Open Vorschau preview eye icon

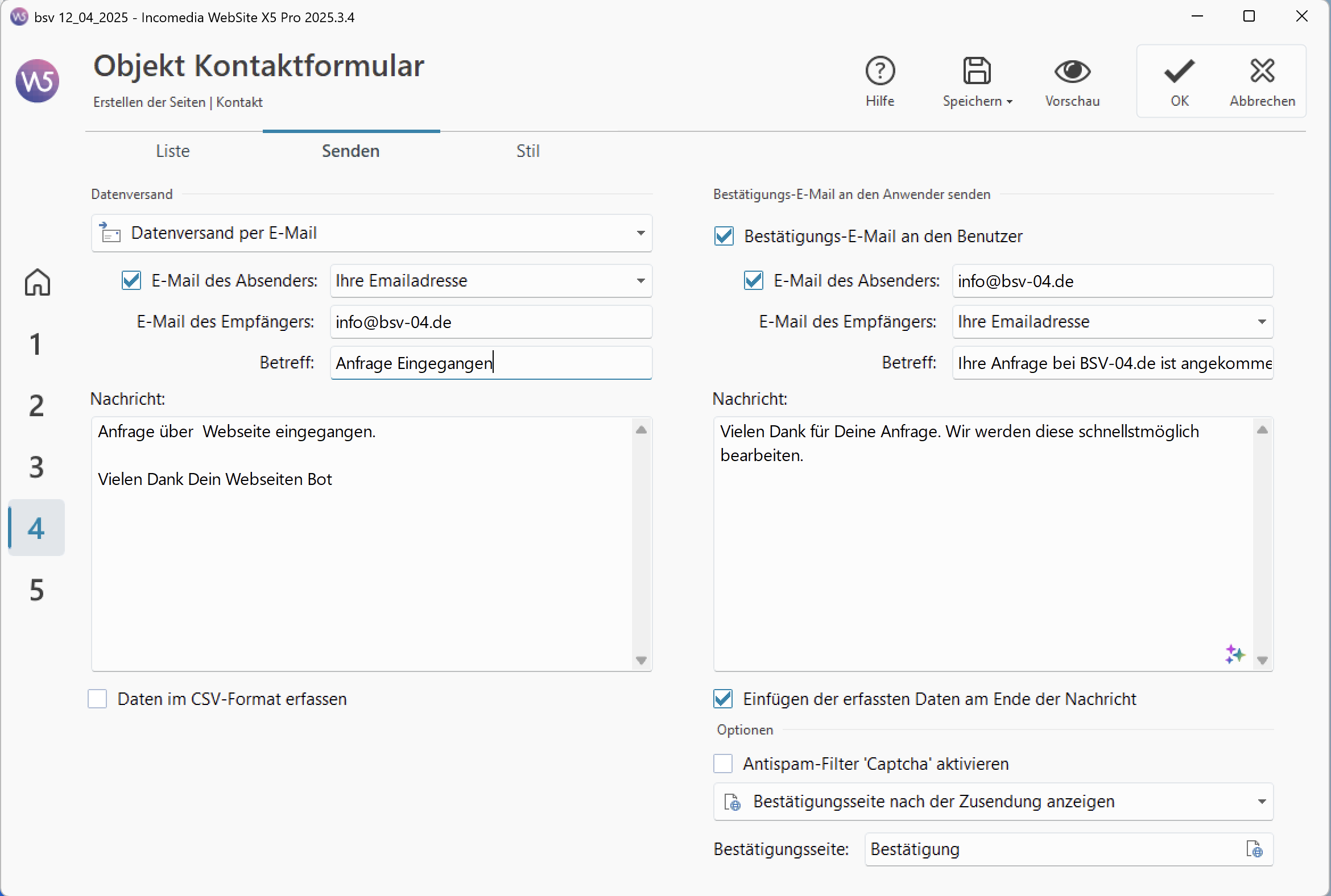(1072, 72)
